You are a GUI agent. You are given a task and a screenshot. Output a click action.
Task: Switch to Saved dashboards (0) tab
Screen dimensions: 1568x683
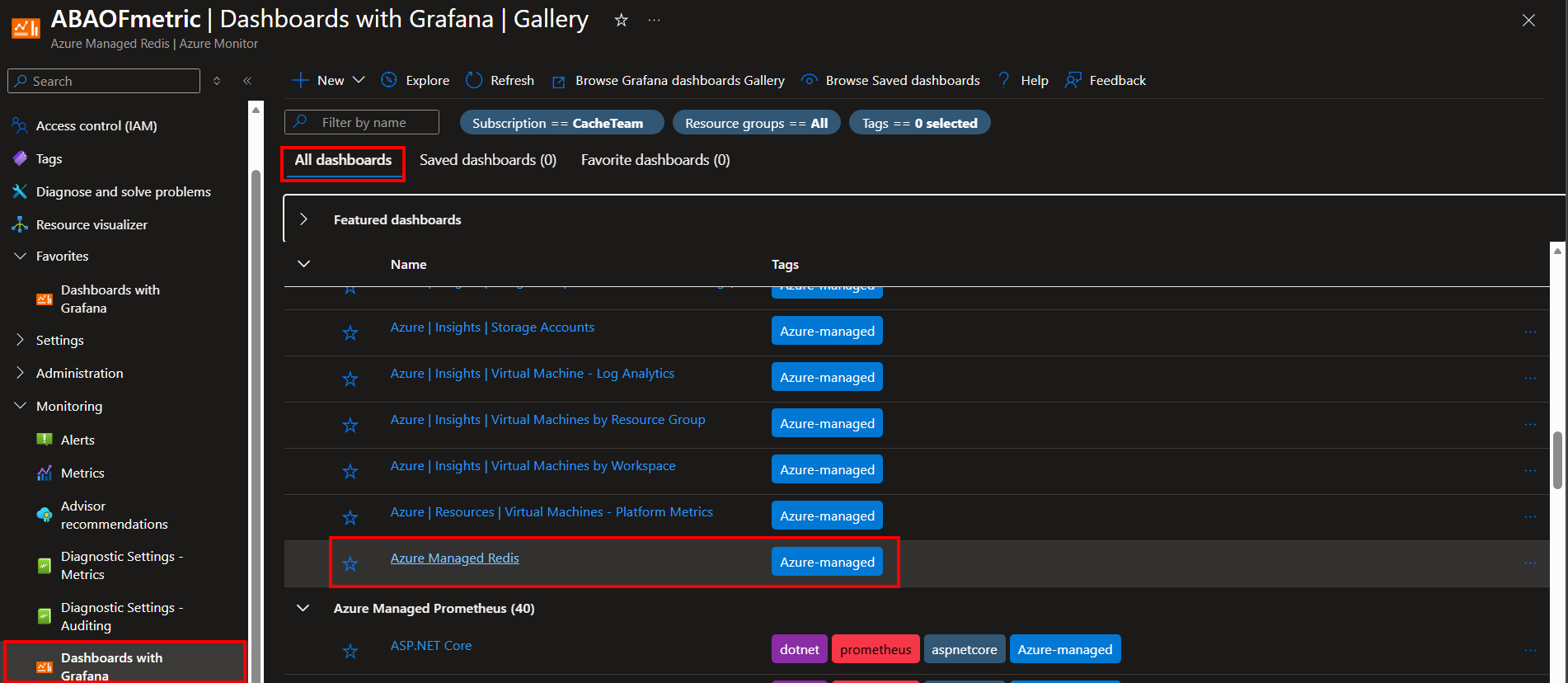click(x=488, y=160)
